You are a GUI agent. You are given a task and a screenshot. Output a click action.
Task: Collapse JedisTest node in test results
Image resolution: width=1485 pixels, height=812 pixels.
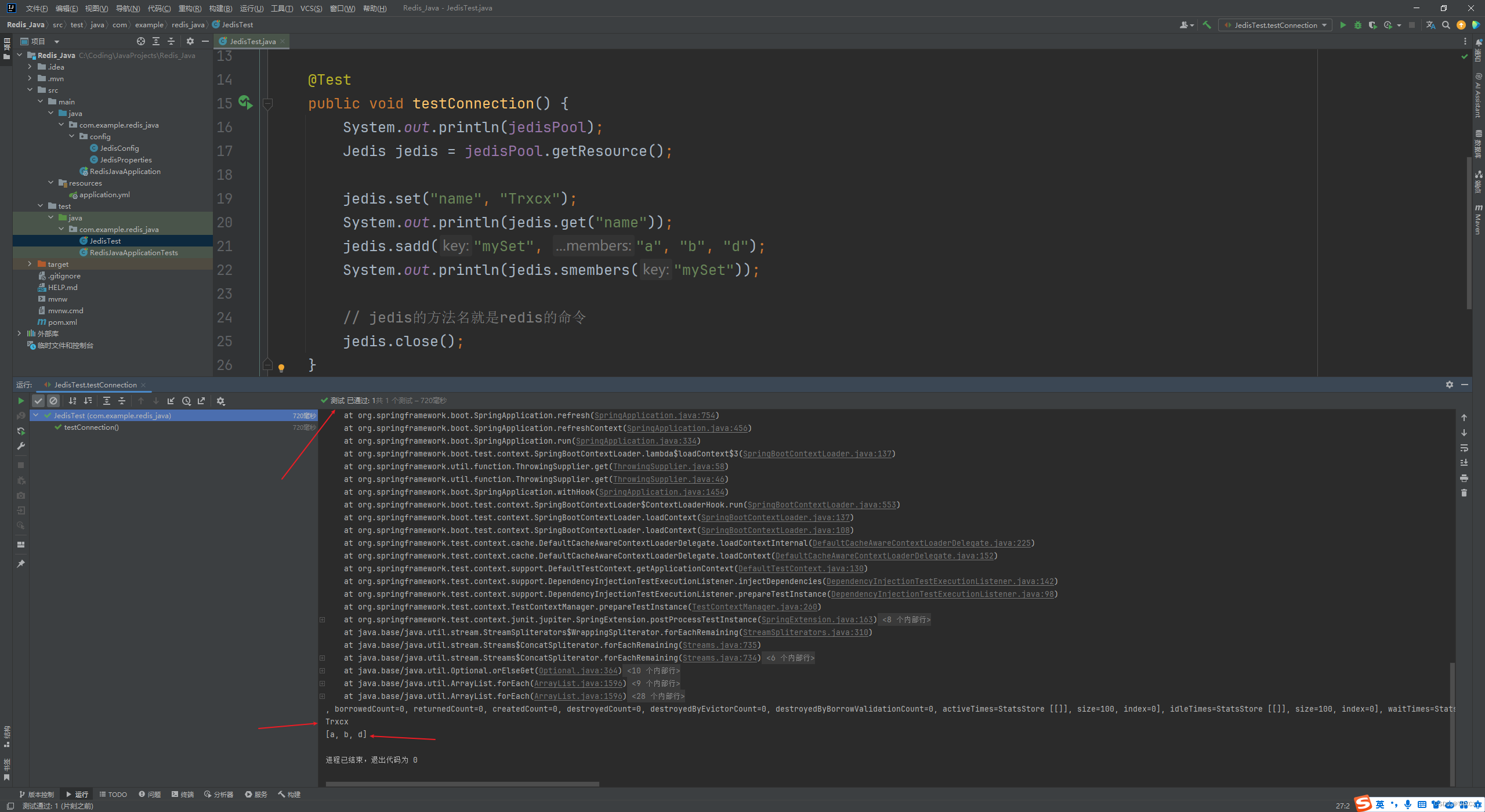coord(36,416)
